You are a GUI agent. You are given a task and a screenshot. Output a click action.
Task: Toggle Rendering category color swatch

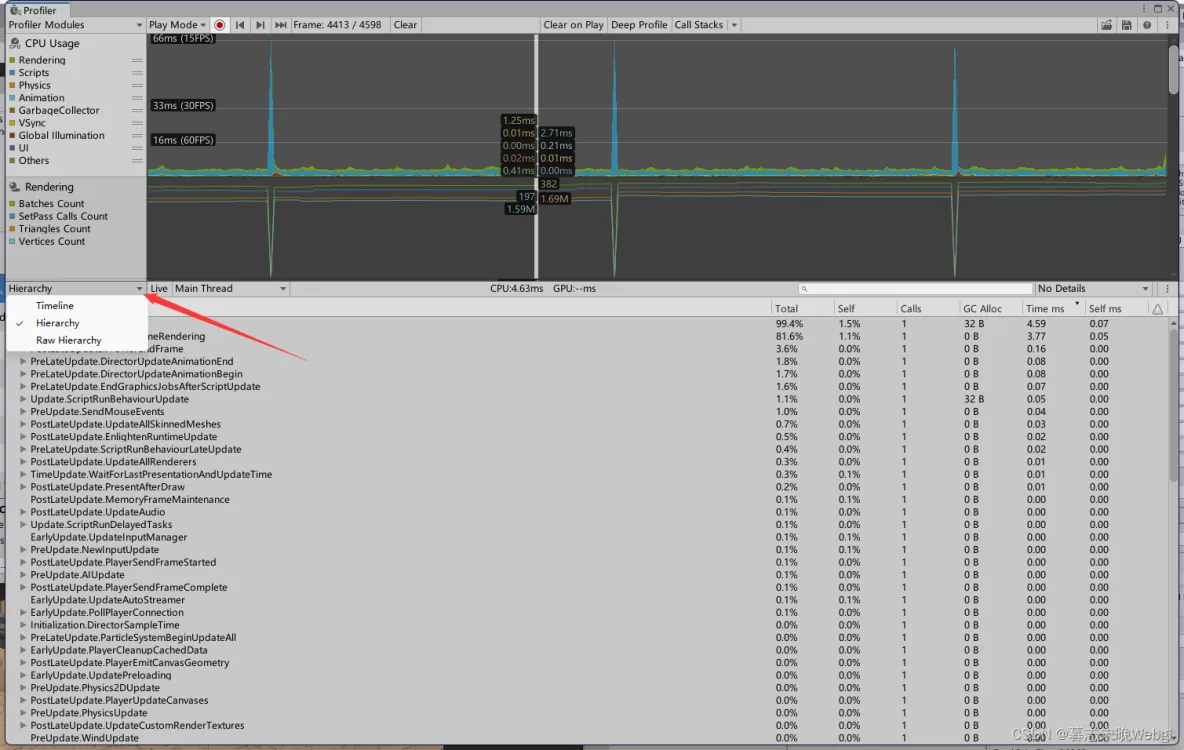pos(12,60)
